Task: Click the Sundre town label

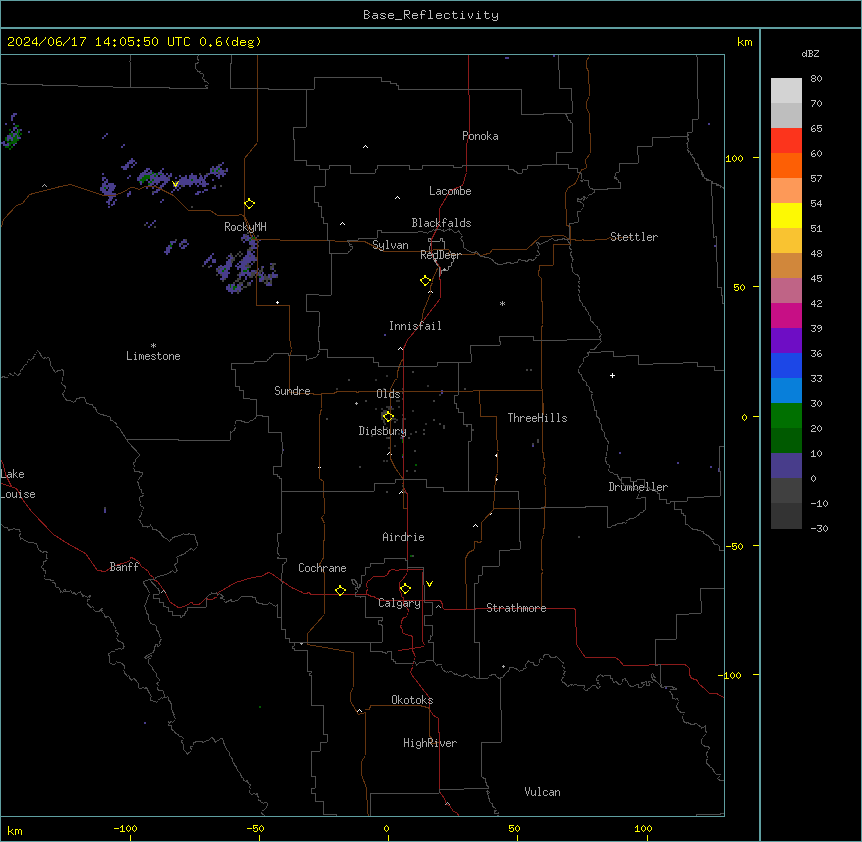Action: coord(292,391)
